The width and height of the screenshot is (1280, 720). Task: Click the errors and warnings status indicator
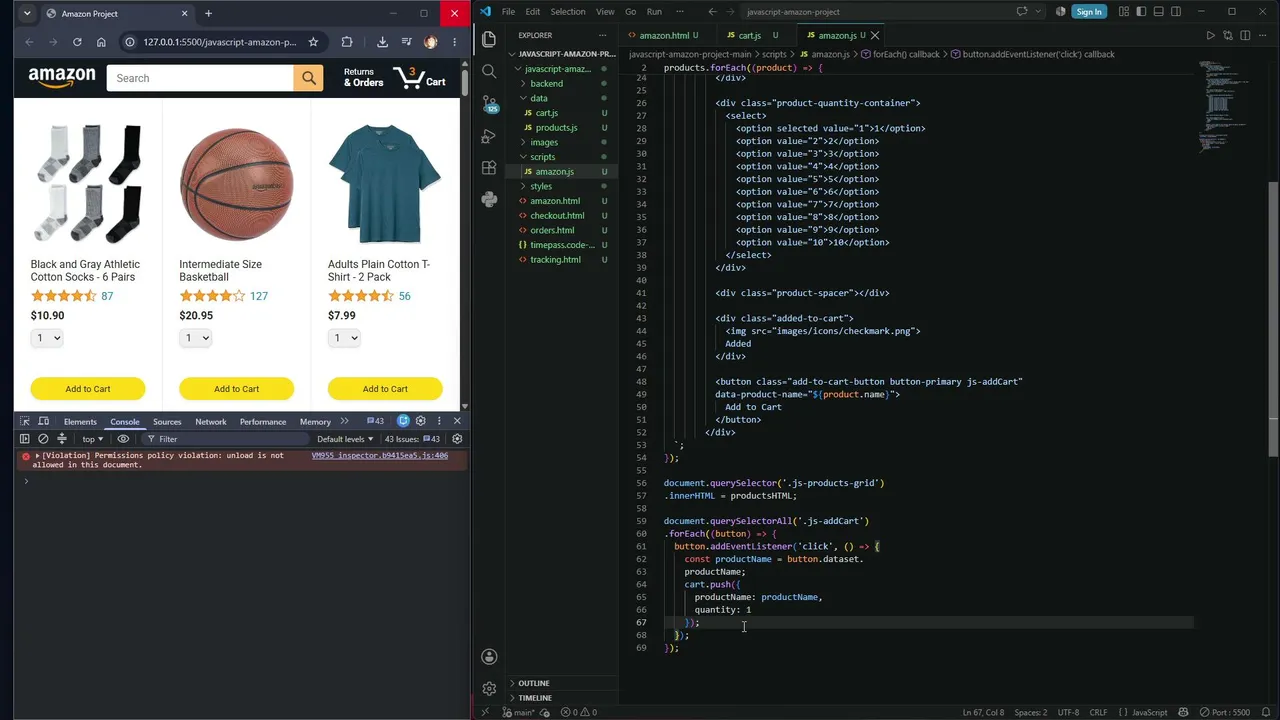[x=579, y=712]
